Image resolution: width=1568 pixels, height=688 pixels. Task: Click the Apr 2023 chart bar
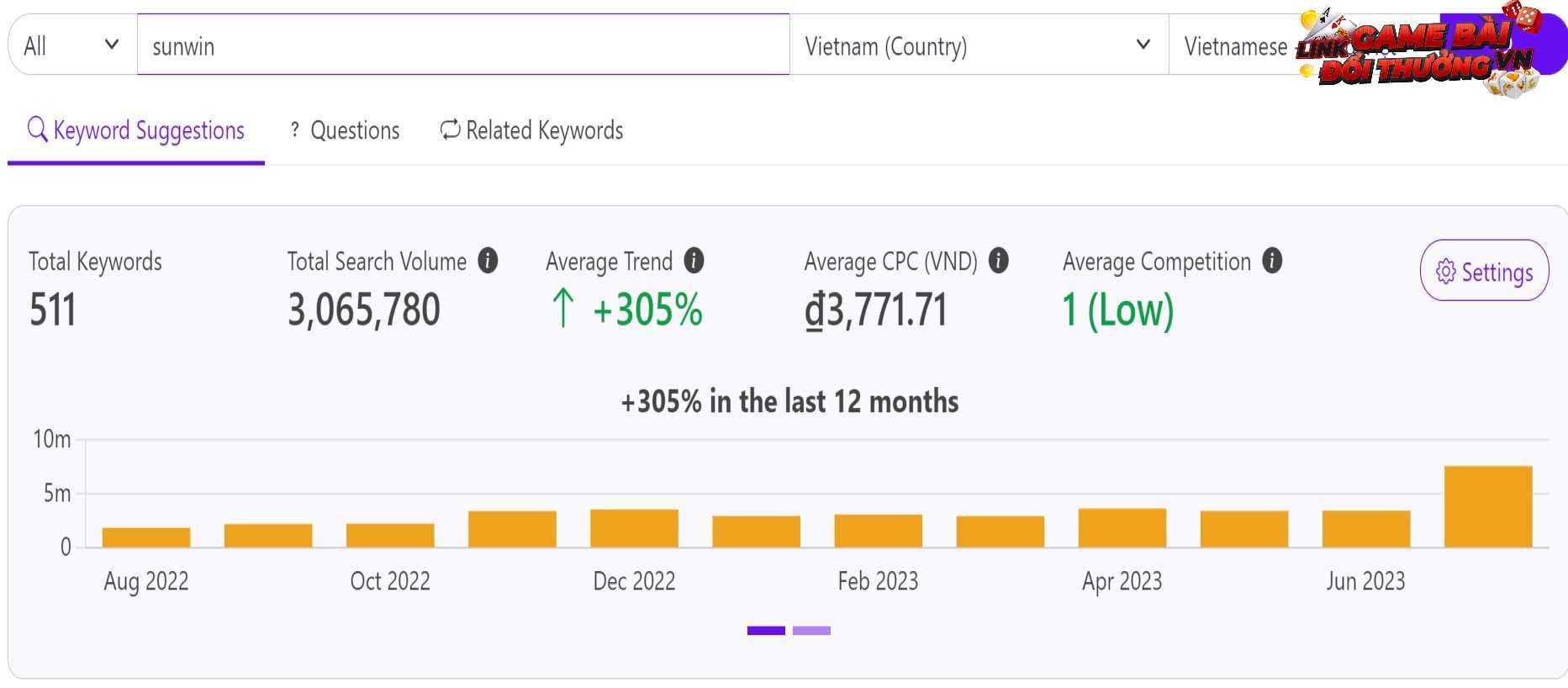1122,528
